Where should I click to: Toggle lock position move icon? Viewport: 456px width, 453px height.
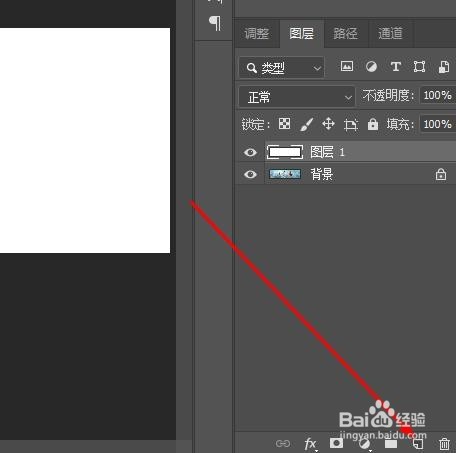(328, 124)
